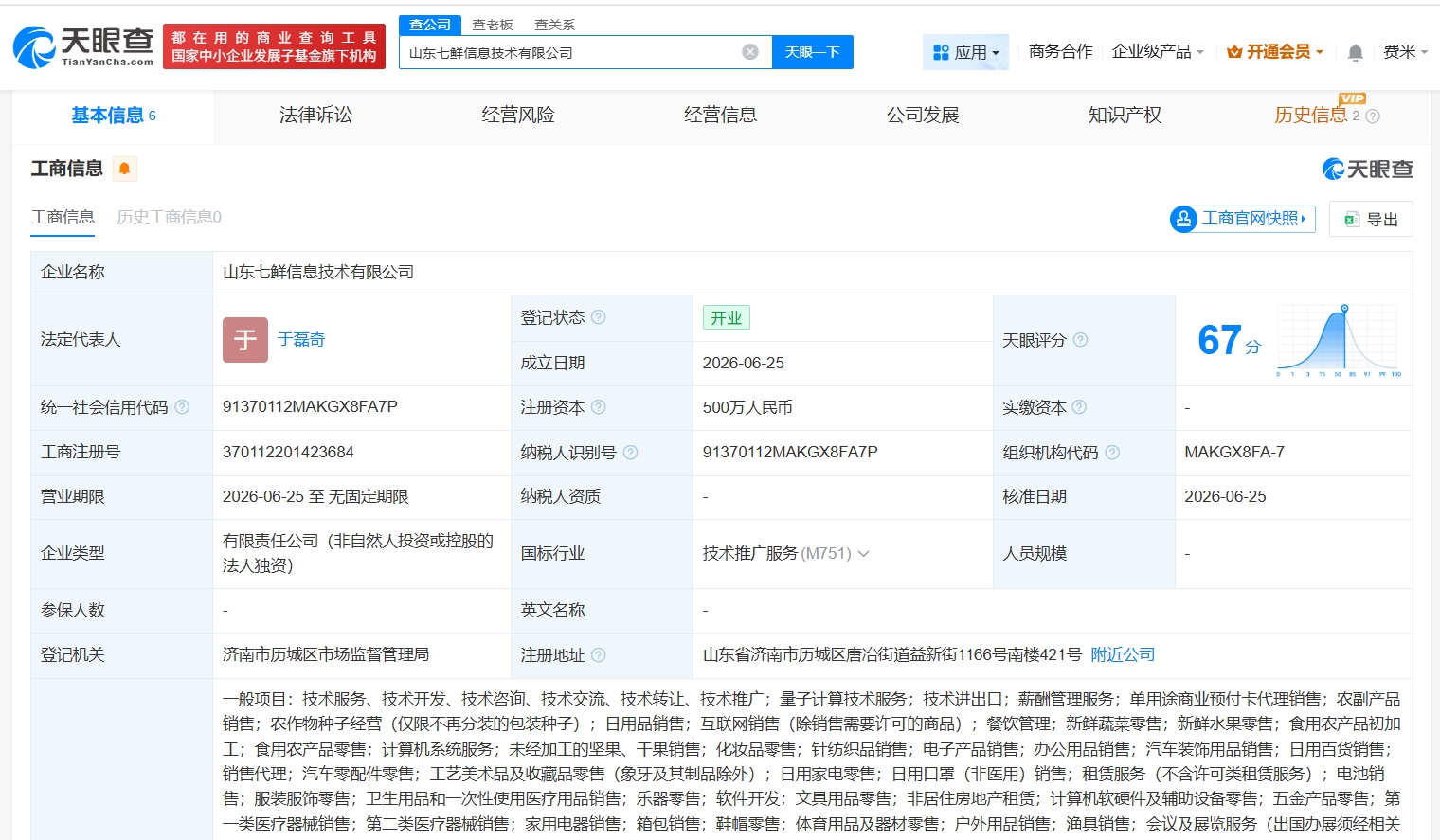Click the orange alert bell beside 工商信息
Screen dimensions: 1440x840
coord(124,169)
